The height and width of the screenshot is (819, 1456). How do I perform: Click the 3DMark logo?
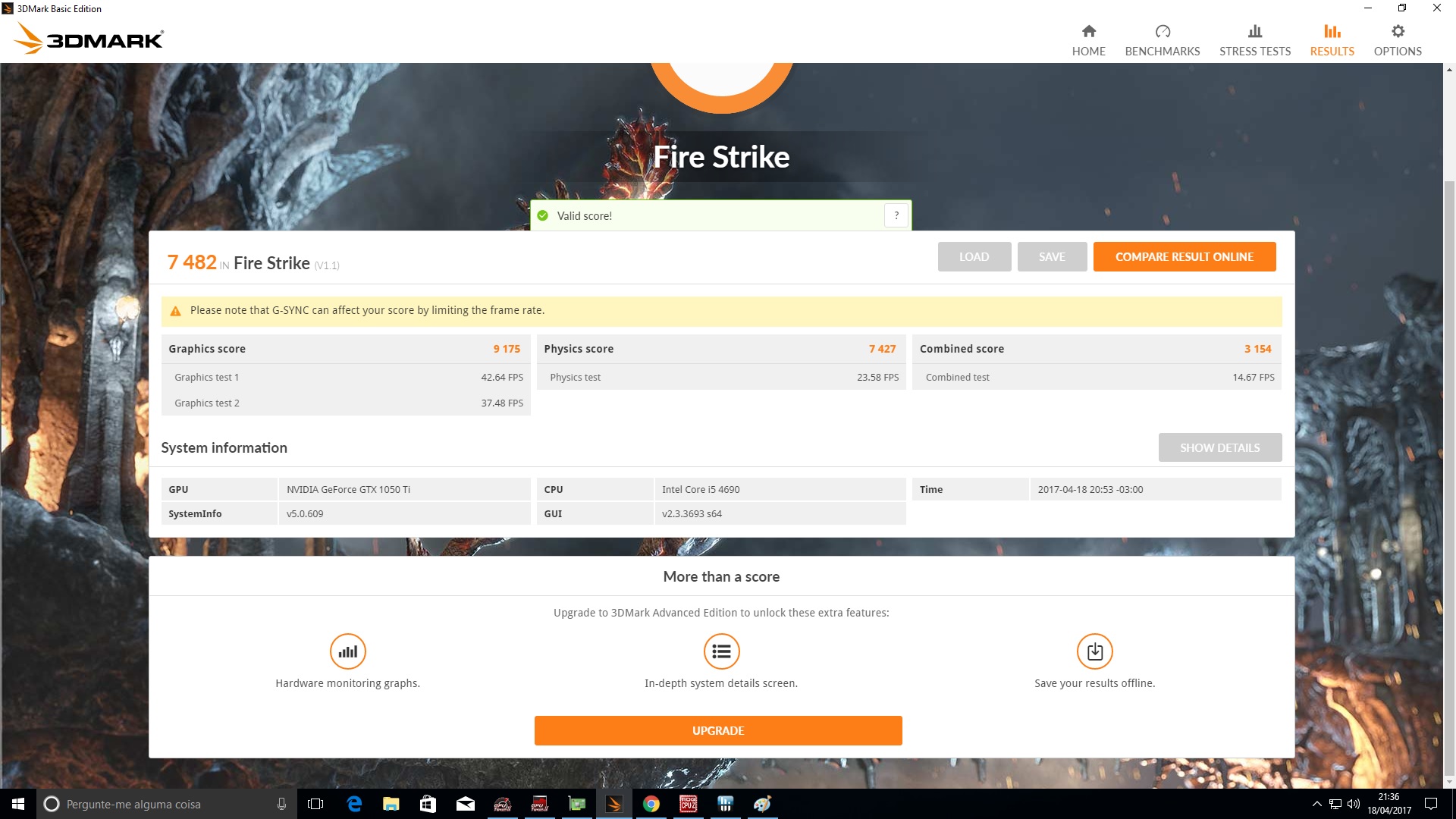click(x=89, y=39)
